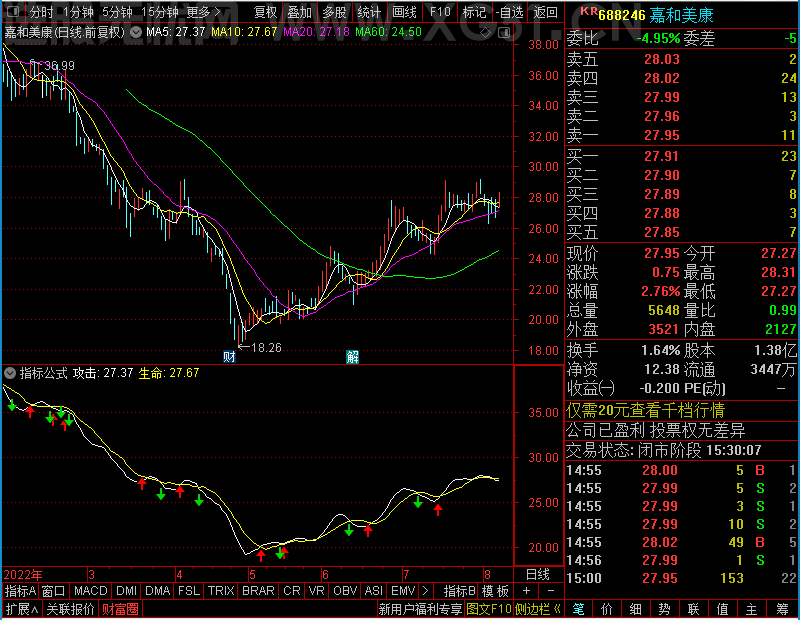
Task: Expand the 扩展 panel
Action: click(x=22, y=609)
